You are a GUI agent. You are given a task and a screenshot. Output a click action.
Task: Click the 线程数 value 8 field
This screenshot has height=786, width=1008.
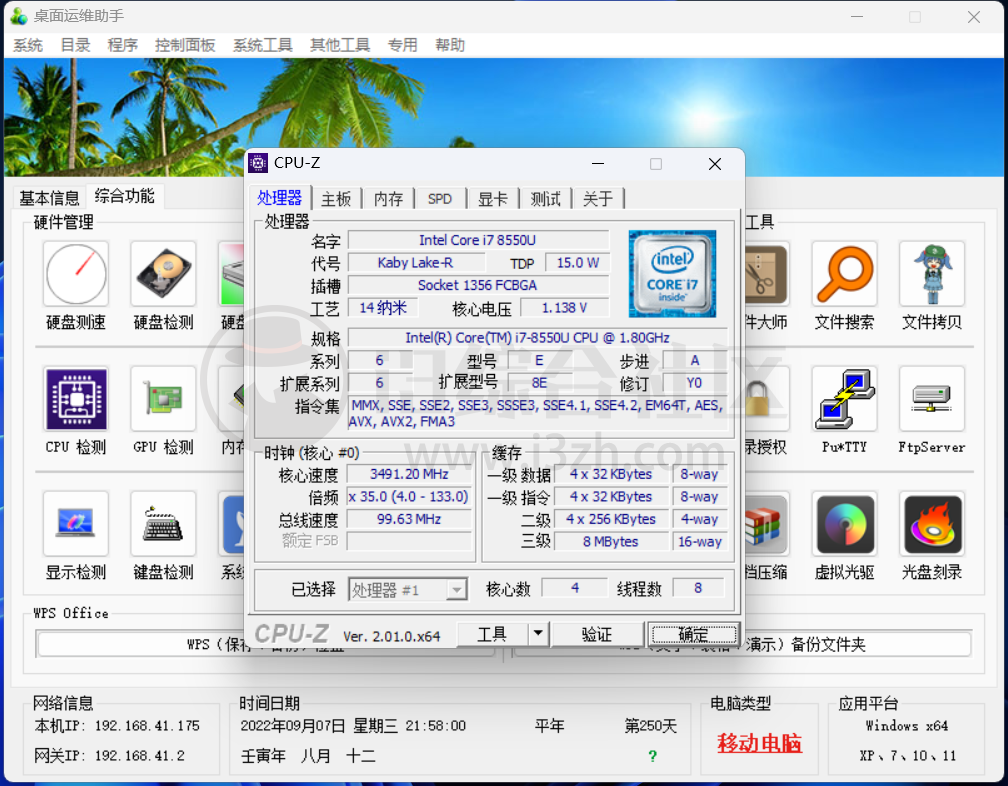[x=698, y=587]
